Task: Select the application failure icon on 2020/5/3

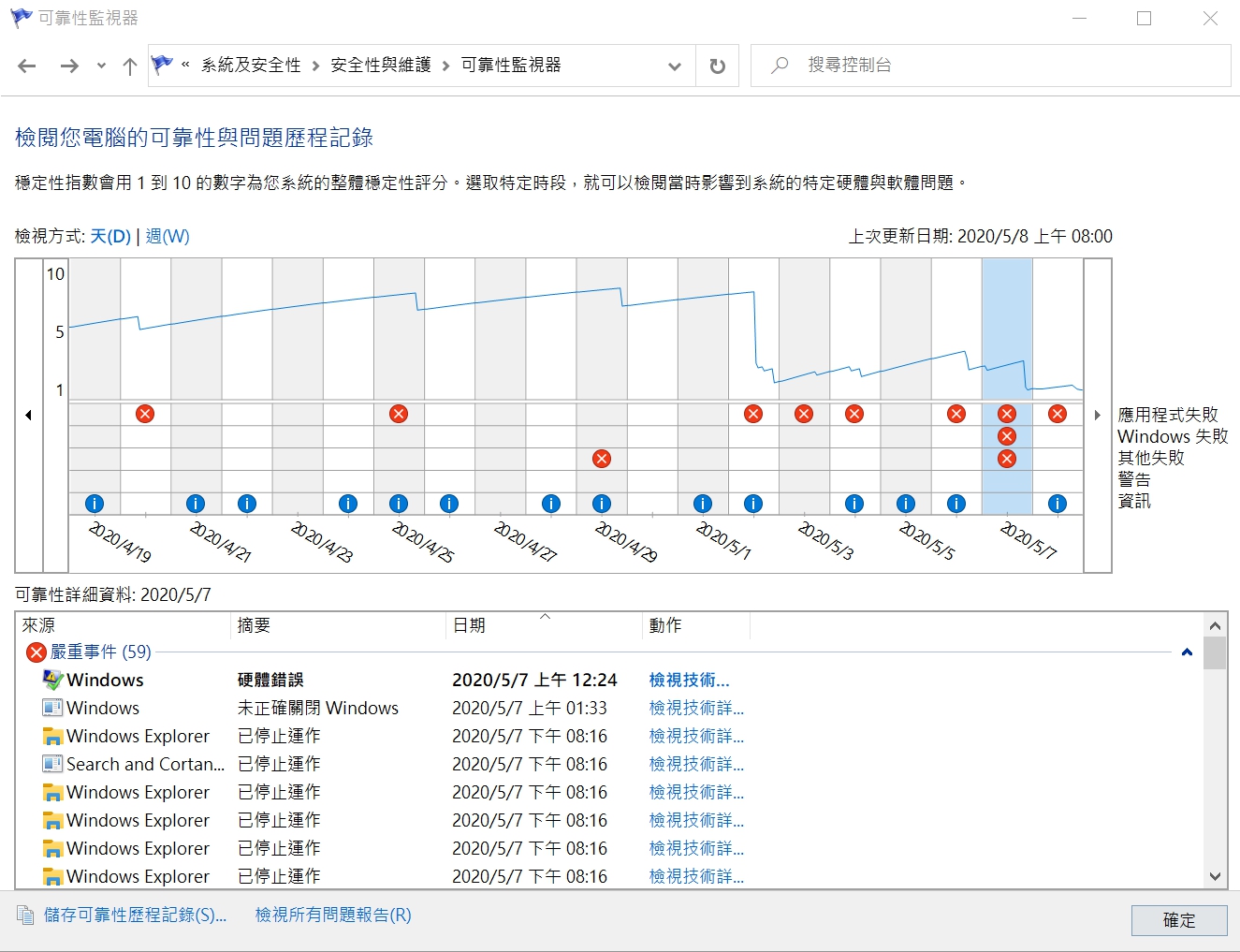Action: tap(804, 414)
